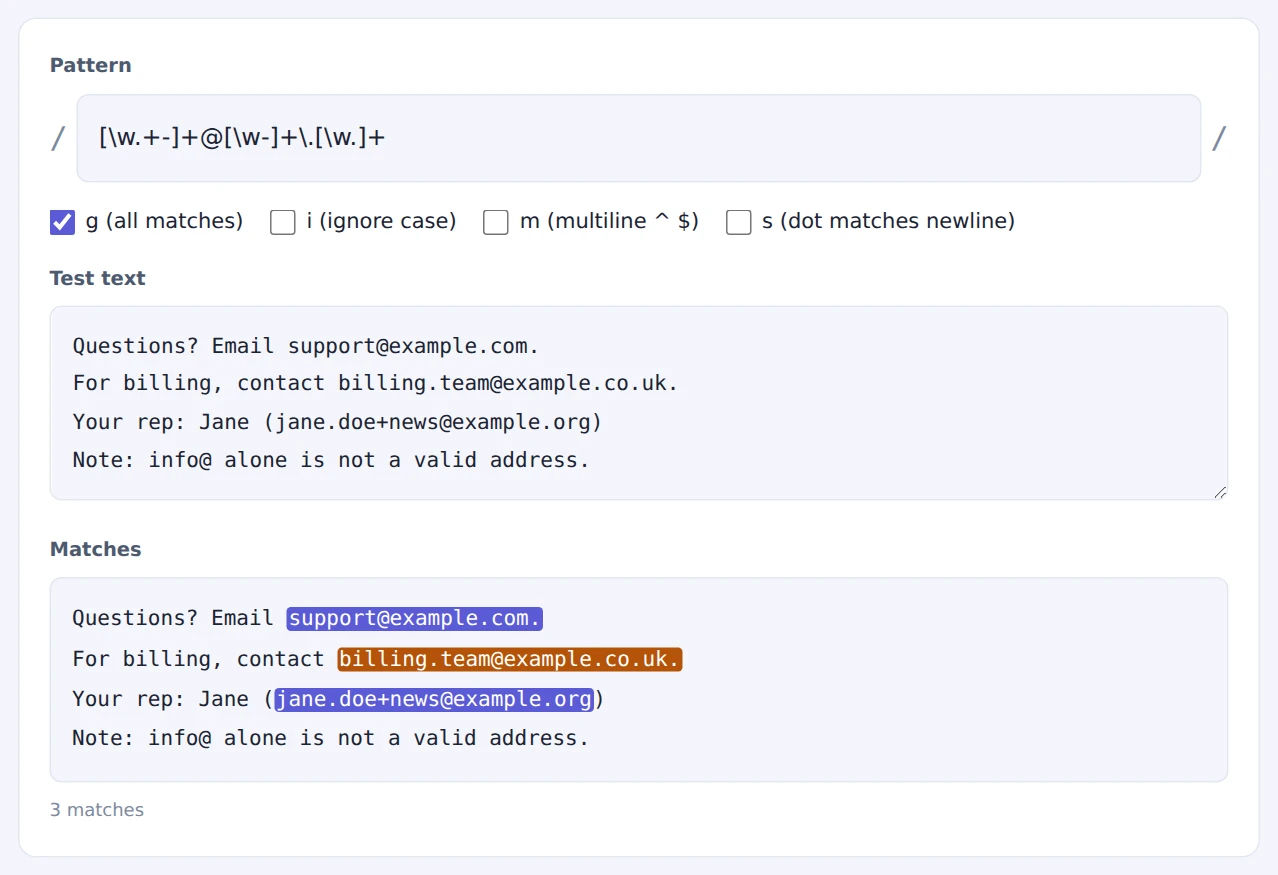Check the m (multiline ^ $) option

click(x=496, y=222)
